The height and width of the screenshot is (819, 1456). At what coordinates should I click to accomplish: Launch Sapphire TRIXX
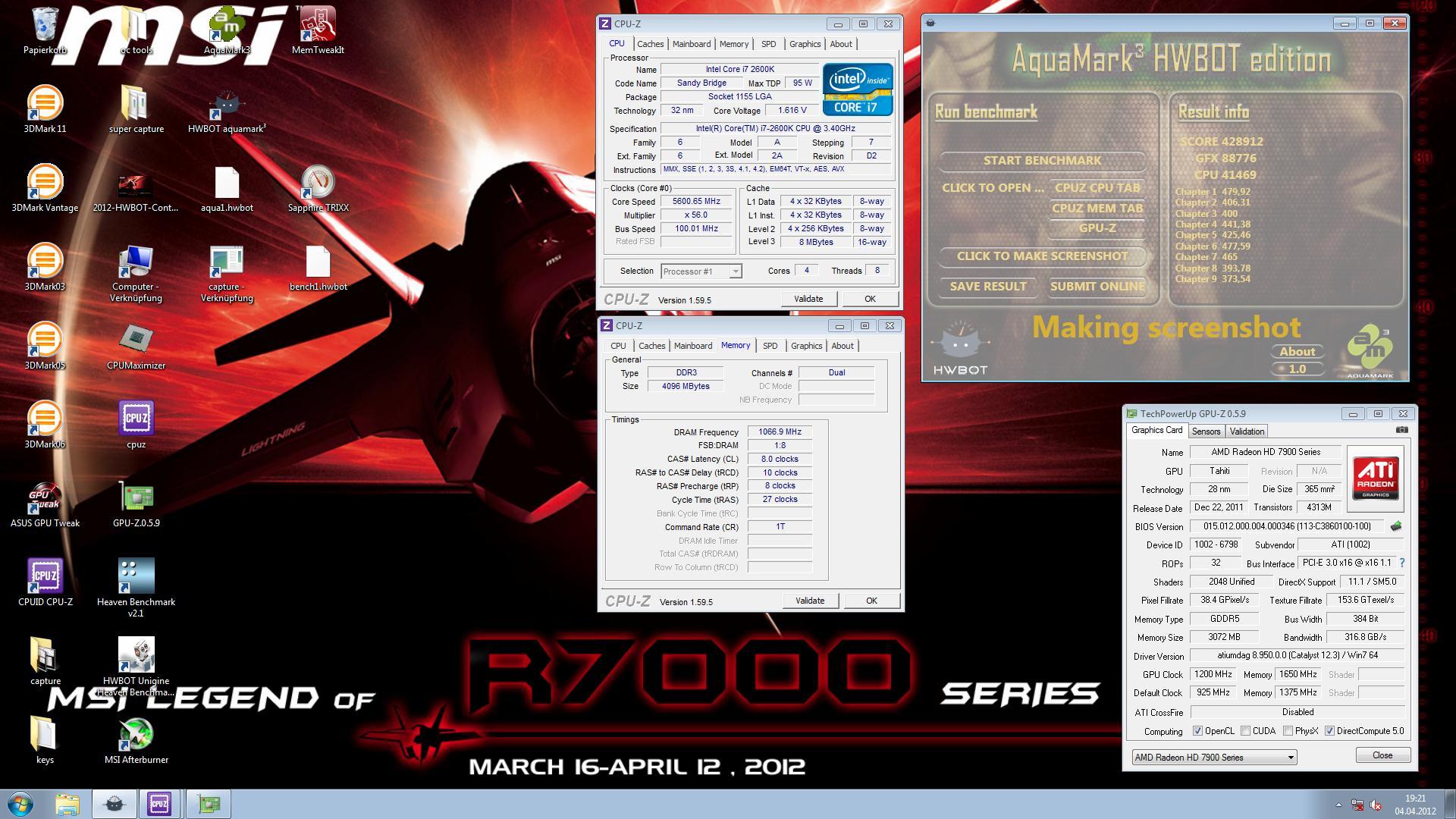[318, 188]
